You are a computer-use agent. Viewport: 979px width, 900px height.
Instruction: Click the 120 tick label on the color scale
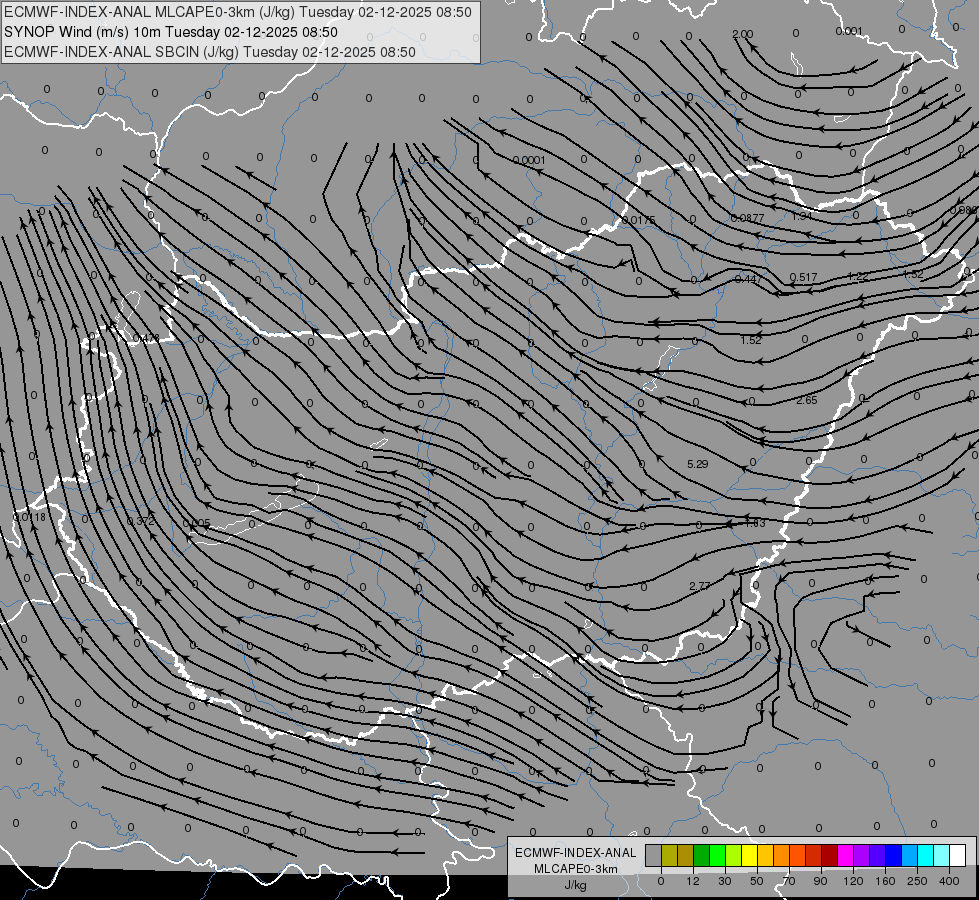(x=854, y=881)
